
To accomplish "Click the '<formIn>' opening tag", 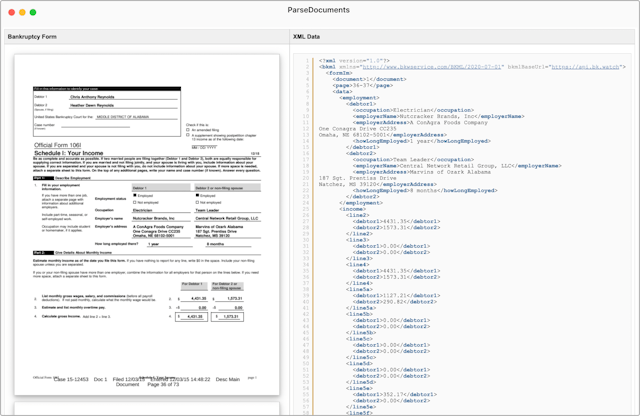I will pyautogui.click(x=339, y=73).
